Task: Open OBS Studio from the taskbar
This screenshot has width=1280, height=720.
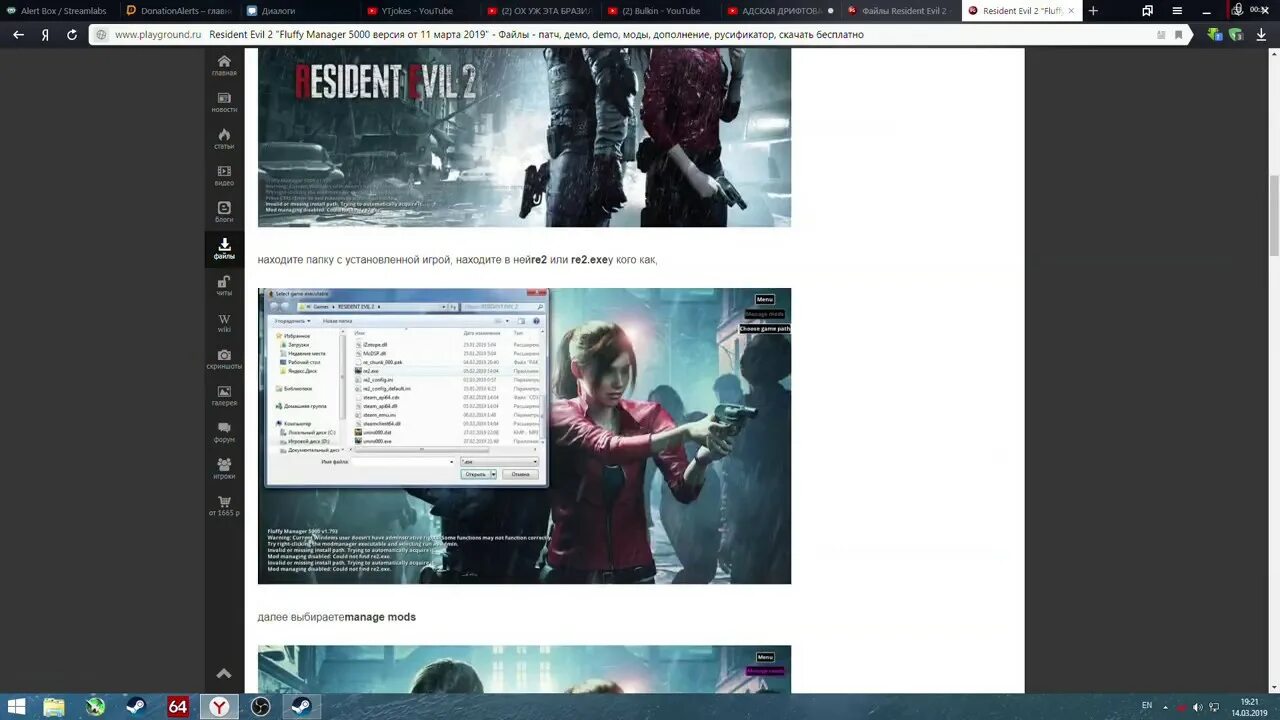Action: pos(260,706)
